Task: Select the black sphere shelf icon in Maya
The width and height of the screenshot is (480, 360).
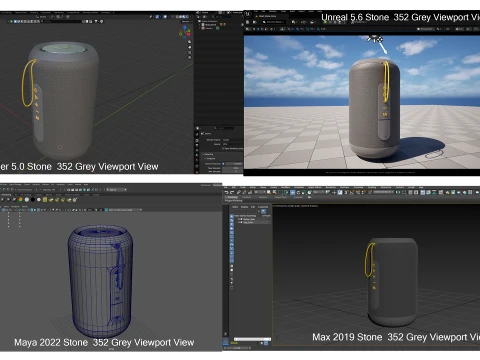Action: point(33,199)
